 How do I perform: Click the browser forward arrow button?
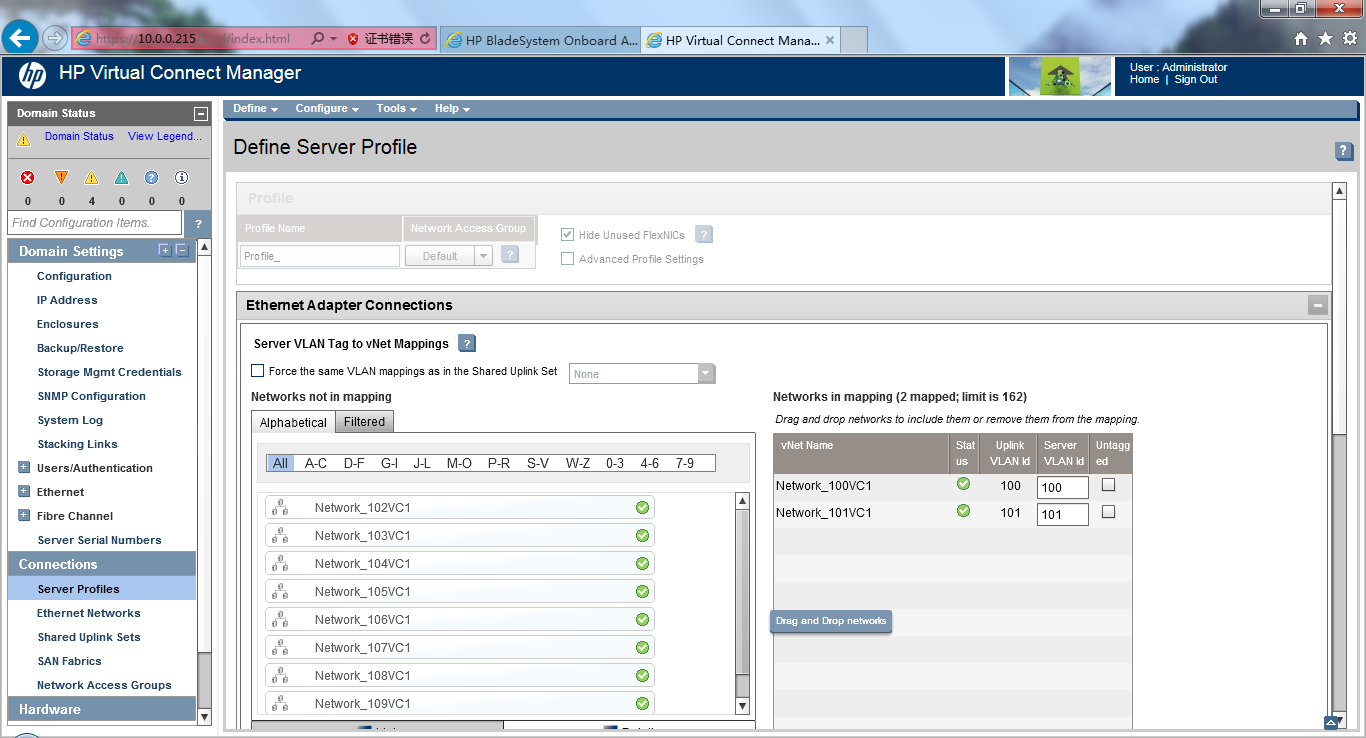[55, 39]
